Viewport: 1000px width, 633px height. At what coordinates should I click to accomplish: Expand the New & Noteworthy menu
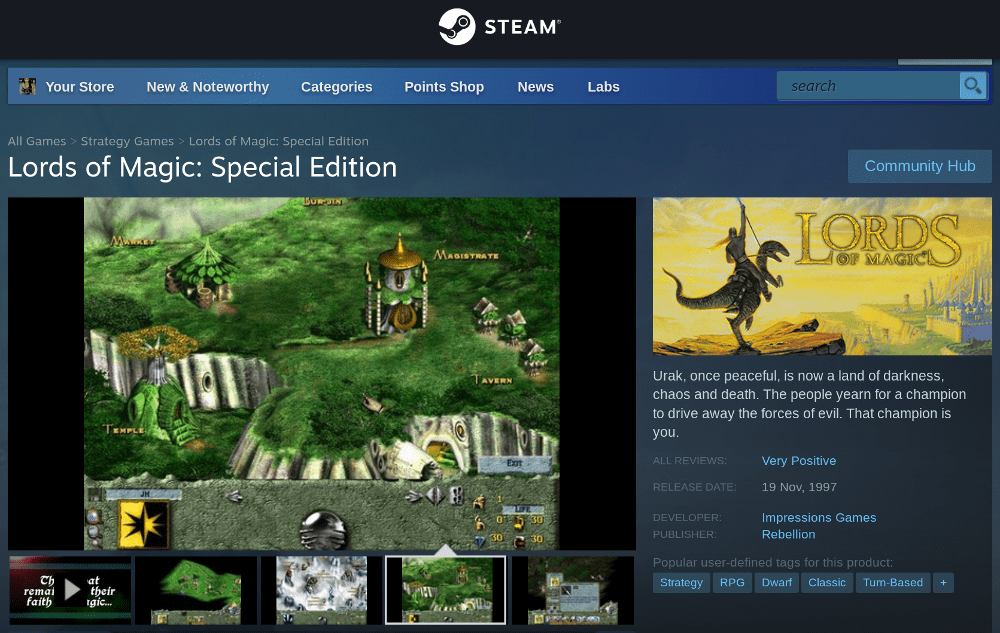[x=208, y=87]
